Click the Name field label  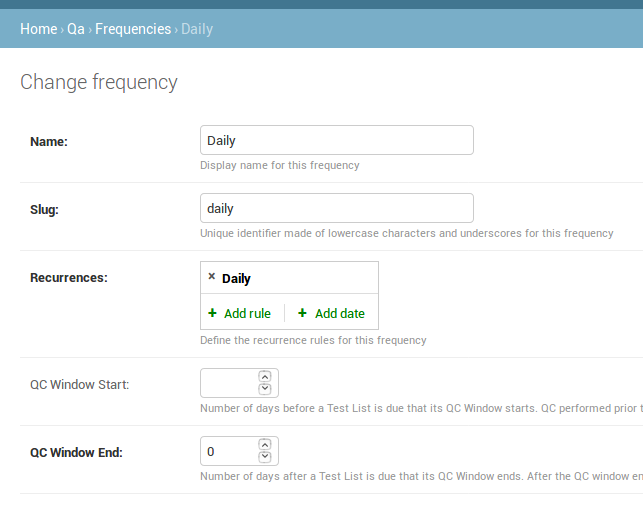49,142
